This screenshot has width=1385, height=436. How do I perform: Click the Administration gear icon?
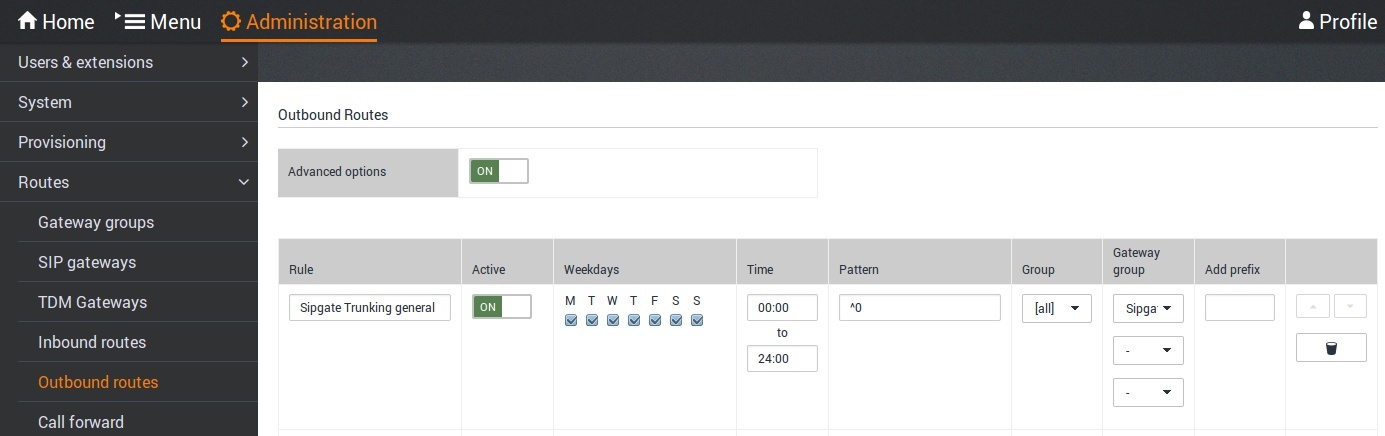[231, 21]
